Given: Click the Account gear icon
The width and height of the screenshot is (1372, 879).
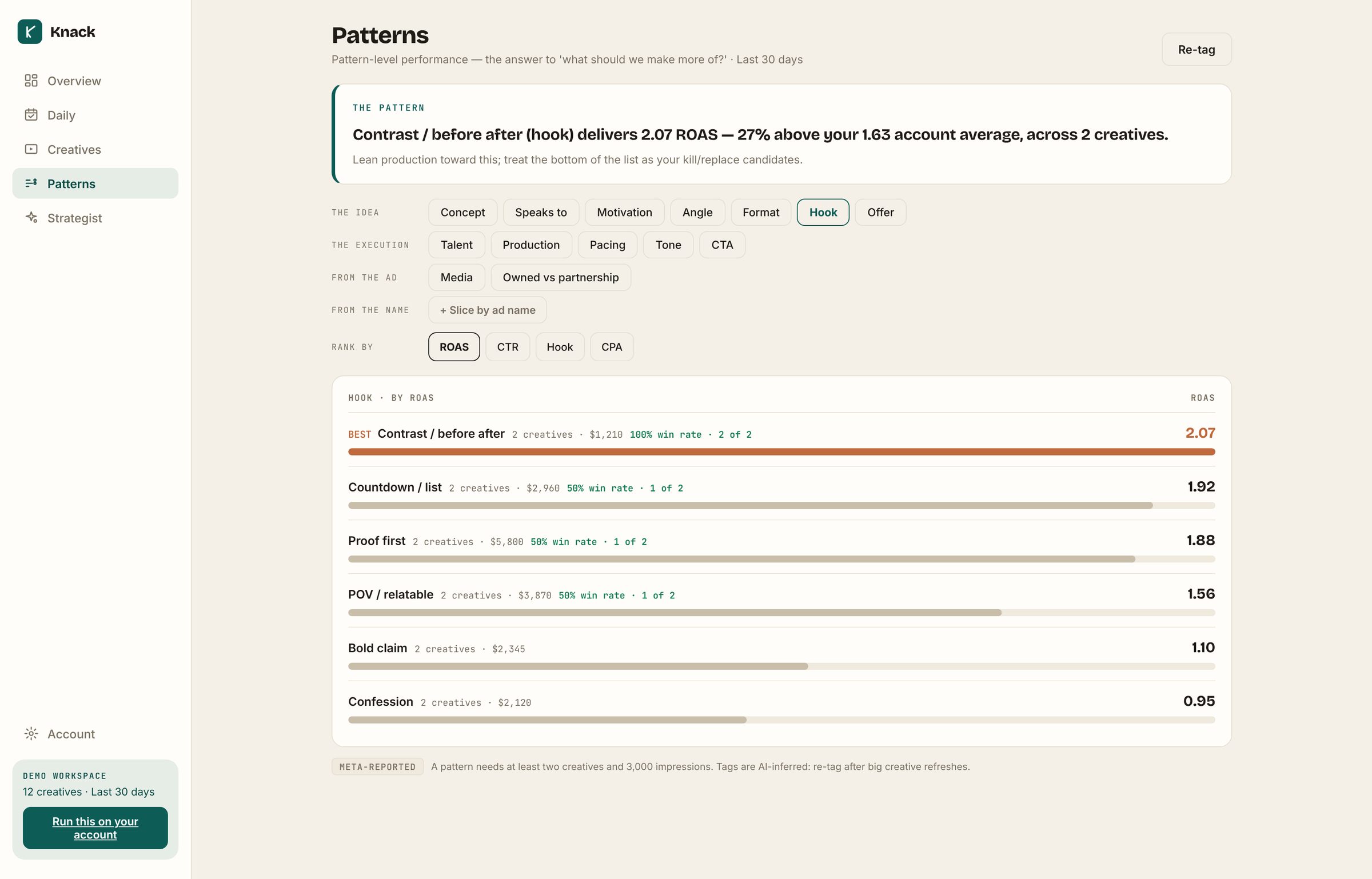Looking at the screenshot, I should click(31, 734).
